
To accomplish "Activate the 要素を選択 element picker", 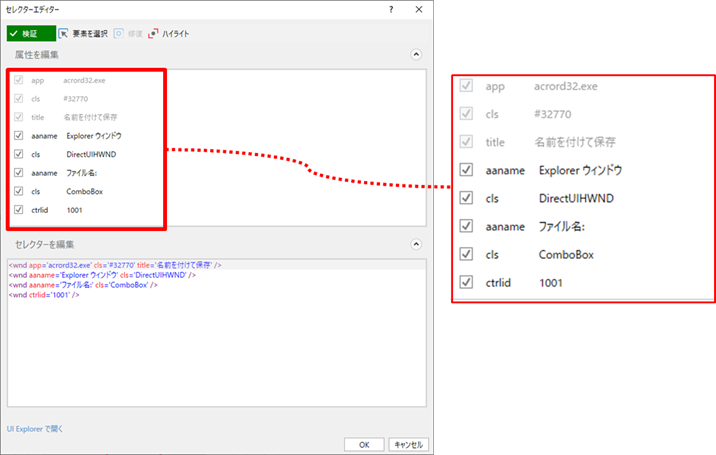I will click(84, 33).
